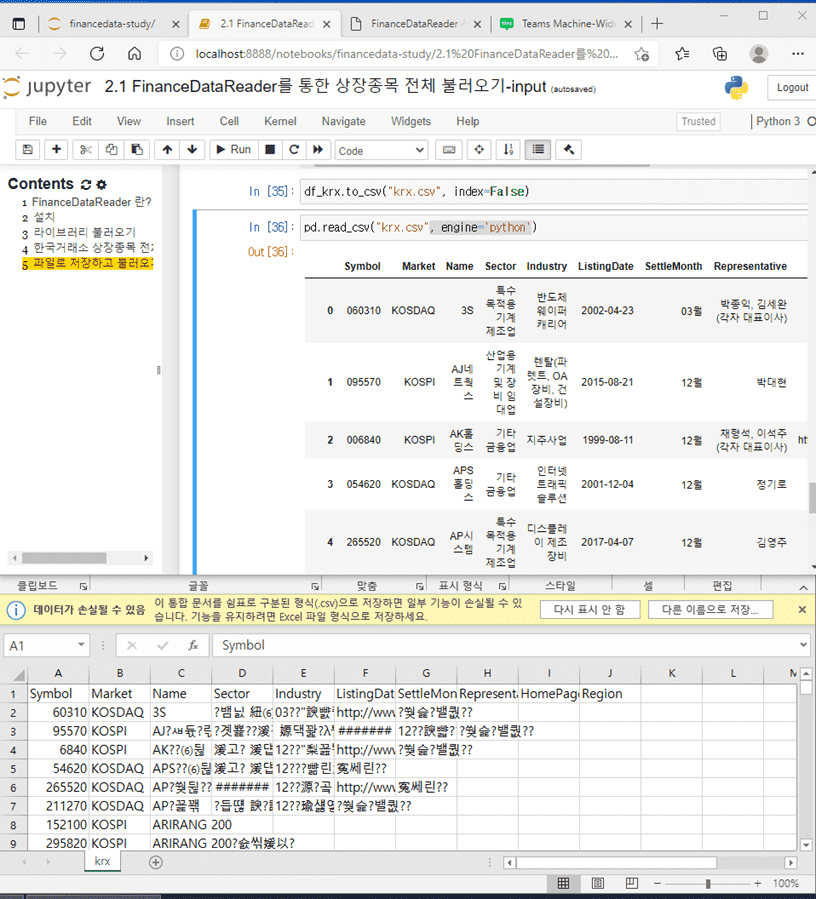Open the Jupyter Kernel menu

tap(280, 122)
